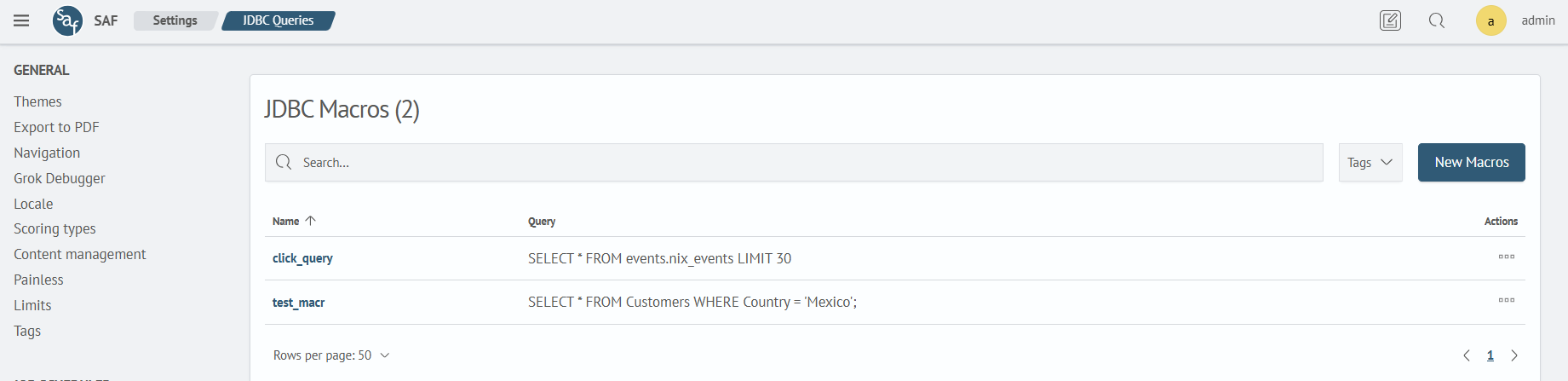Go to Settings breadcrumb
Screen dimensions: 1568x381
click(x=175, y=20)
